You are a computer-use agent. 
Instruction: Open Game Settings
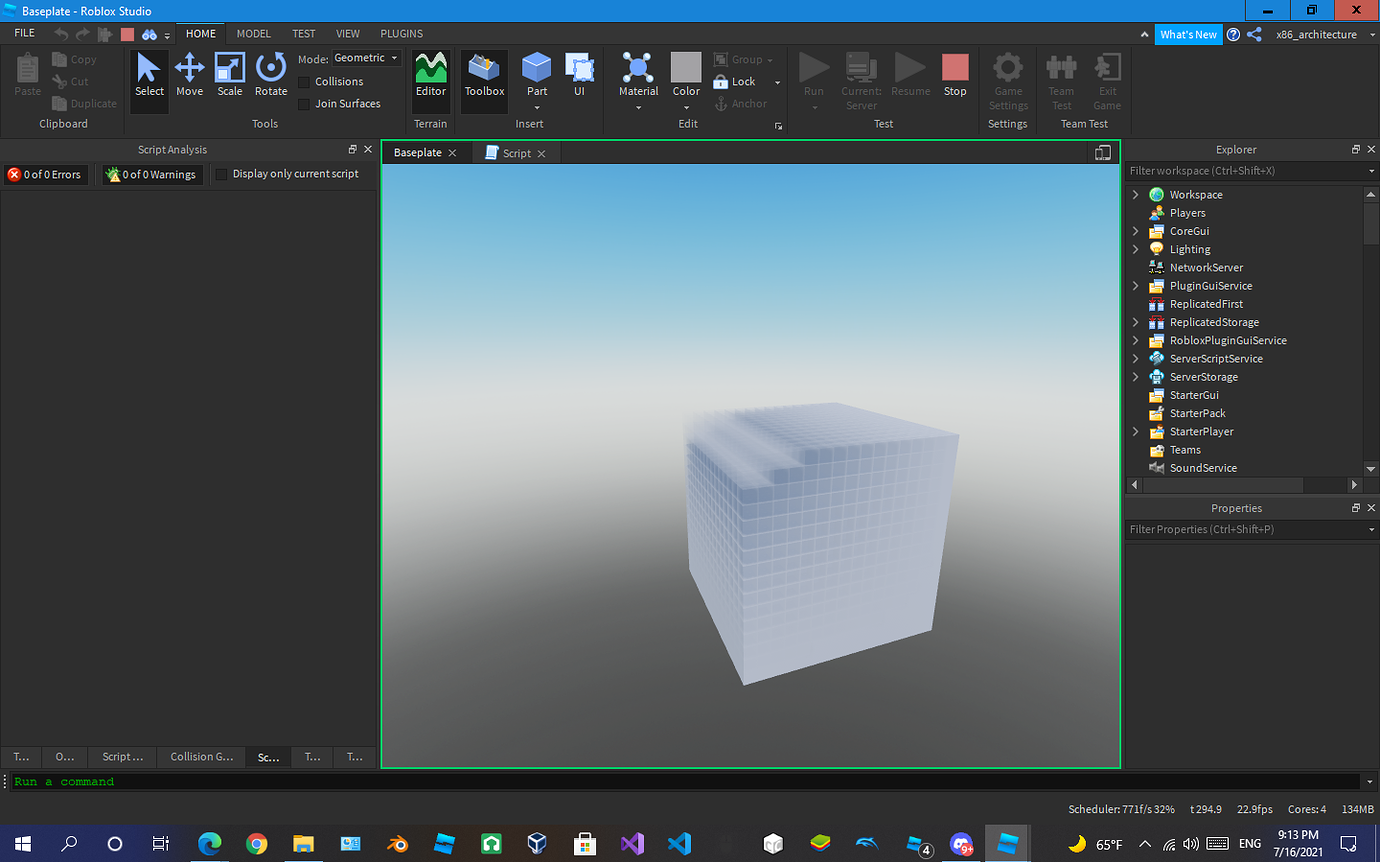(x=1007, y=80)
